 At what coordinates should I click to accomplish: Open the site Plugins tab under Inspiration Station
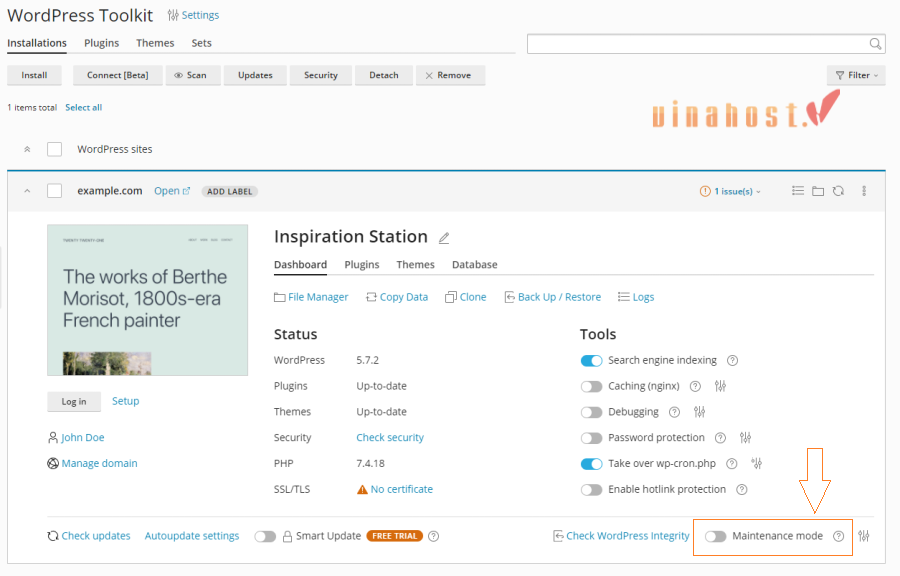coord(362,264)
